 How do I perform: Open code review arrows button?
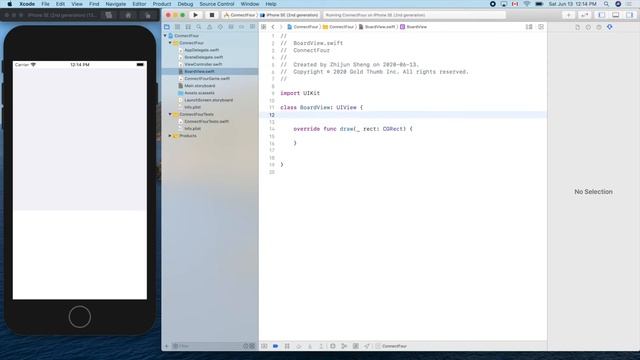click(x=584, y=15)
